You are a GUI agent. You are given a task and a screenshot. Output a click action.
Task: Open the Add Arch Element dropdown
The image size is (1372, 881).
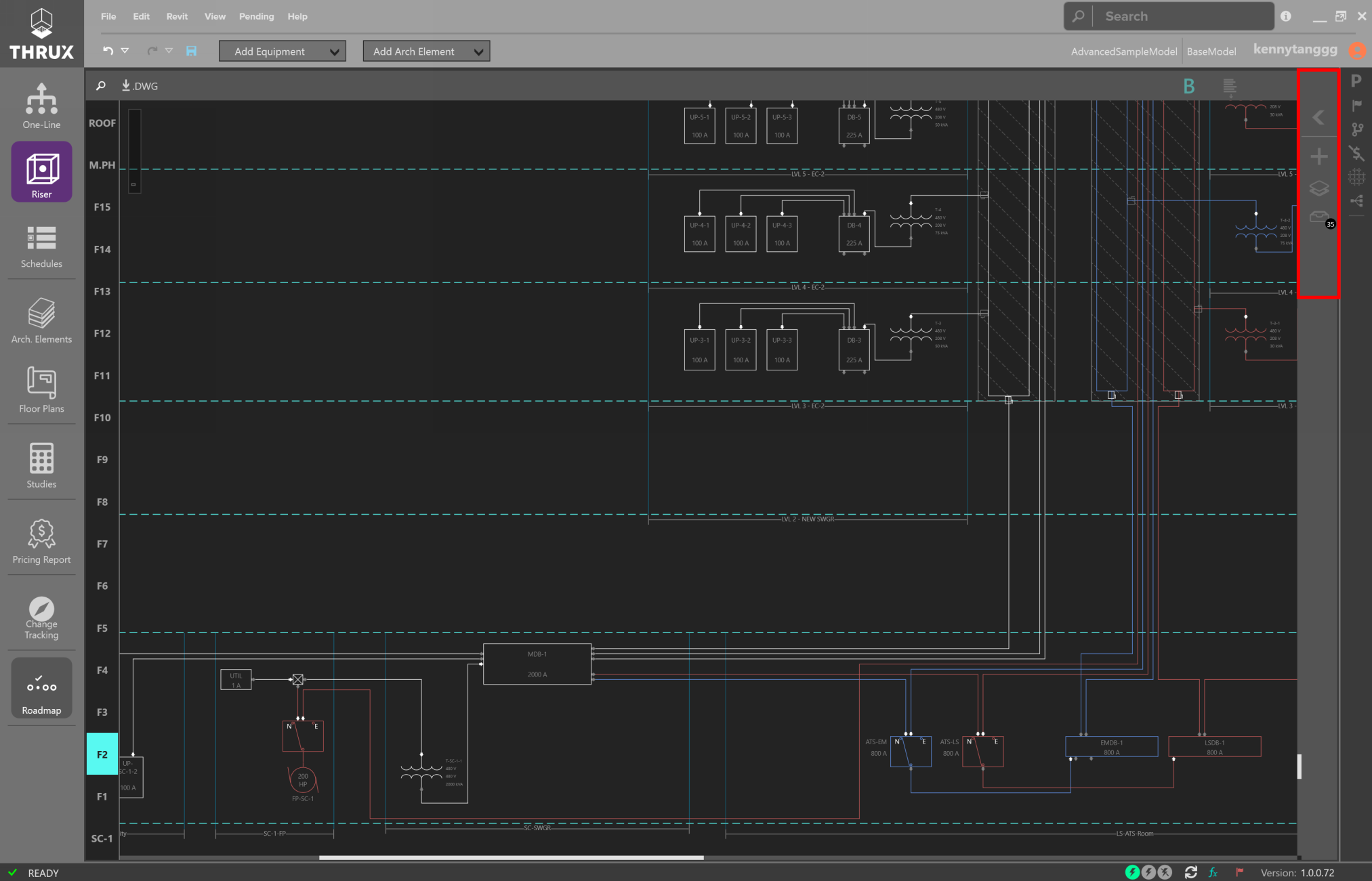(x=426, y=51)
